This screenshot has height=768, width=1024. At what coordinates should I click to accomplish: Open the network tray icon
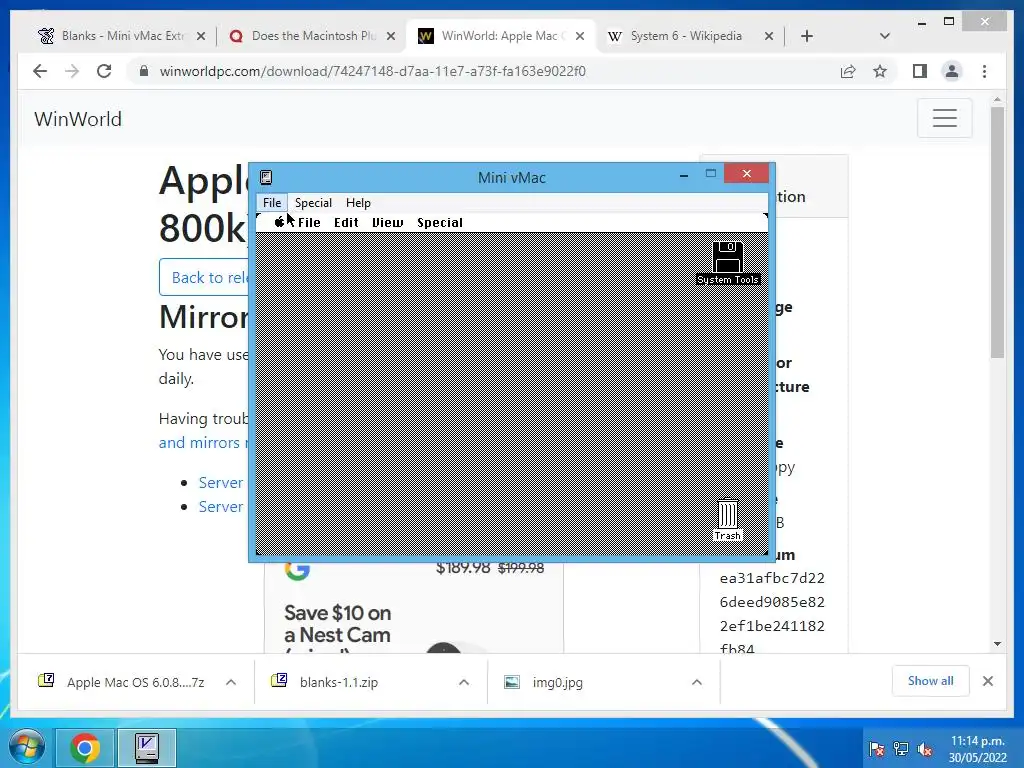[x=901, y=749]
